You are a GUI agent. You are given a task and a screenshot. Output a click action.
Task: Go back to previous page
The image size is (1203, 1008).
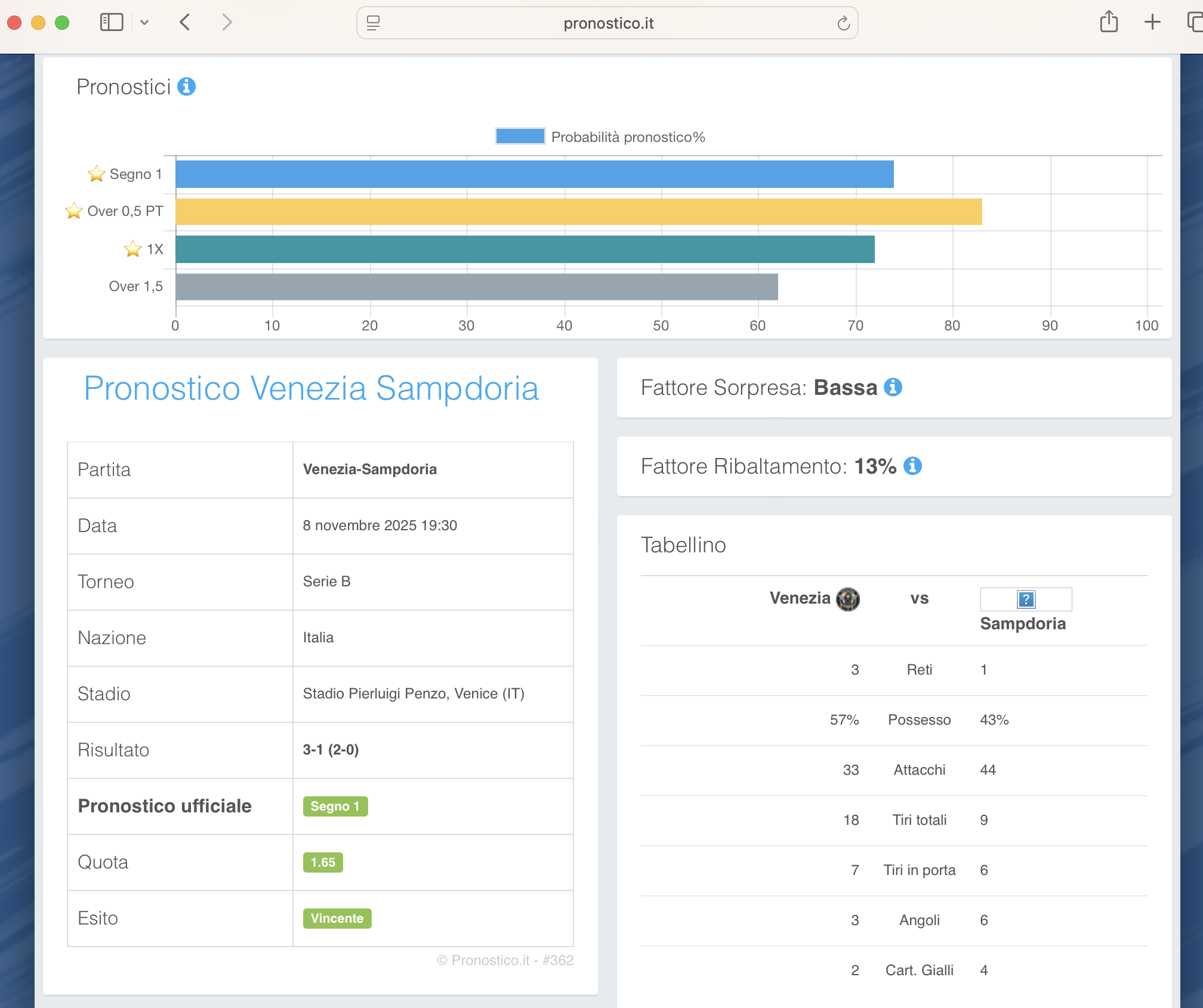point(185,23)
